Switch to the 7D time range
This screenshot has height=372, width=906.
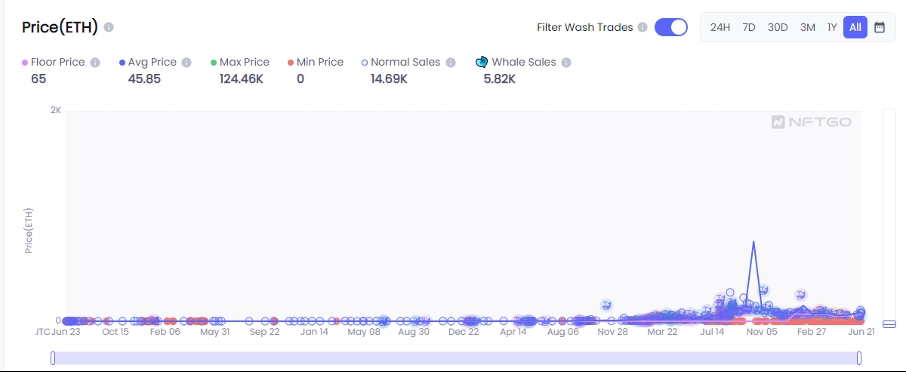tap(749, 27)
